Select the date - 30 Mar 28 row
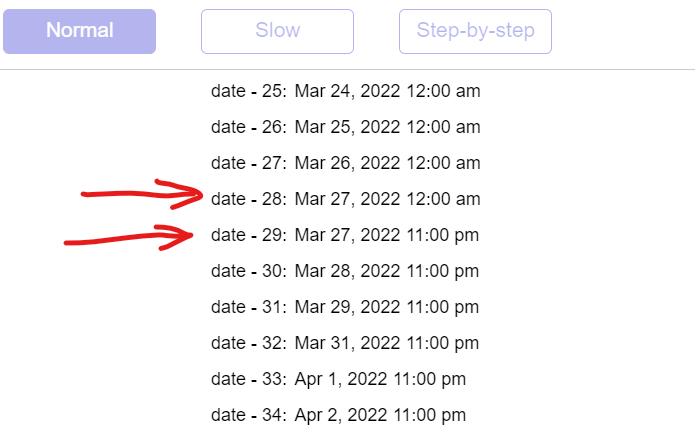 click(x=345, y=271)
